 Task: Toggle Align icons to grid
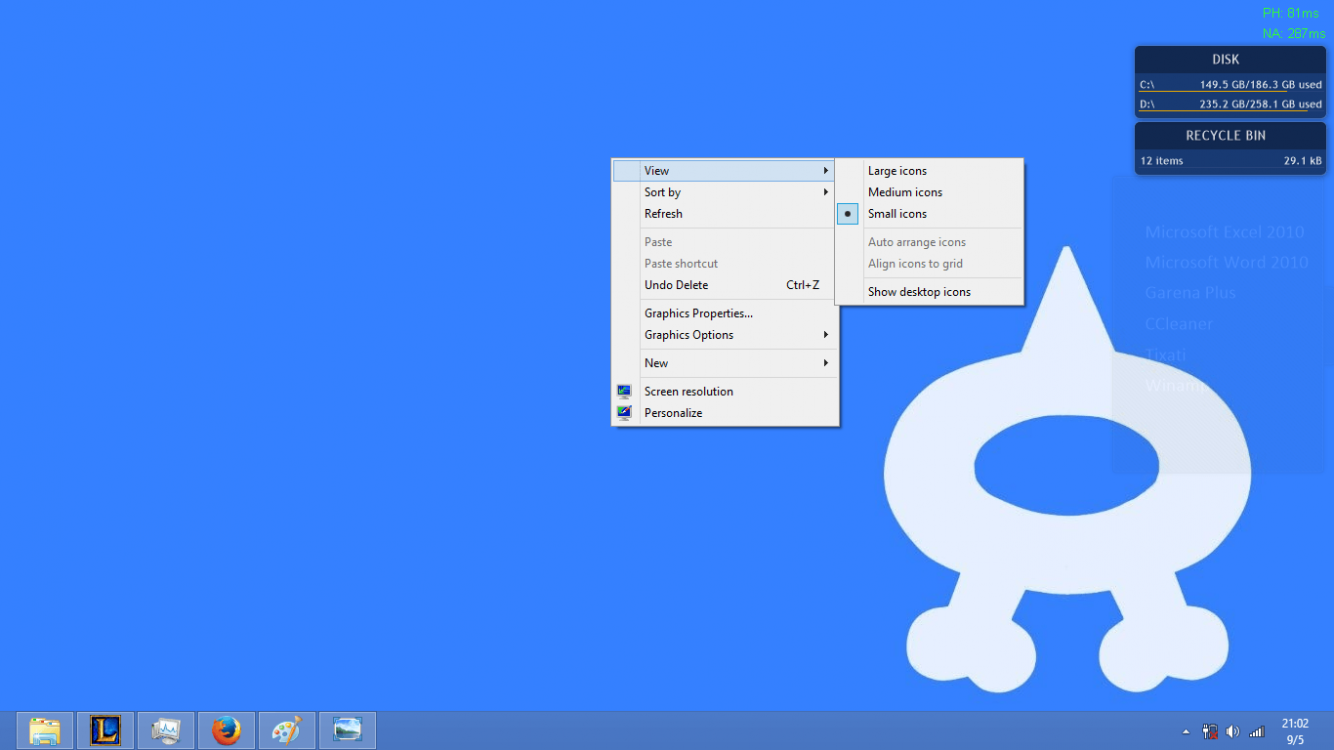click(x=929, y=263)
